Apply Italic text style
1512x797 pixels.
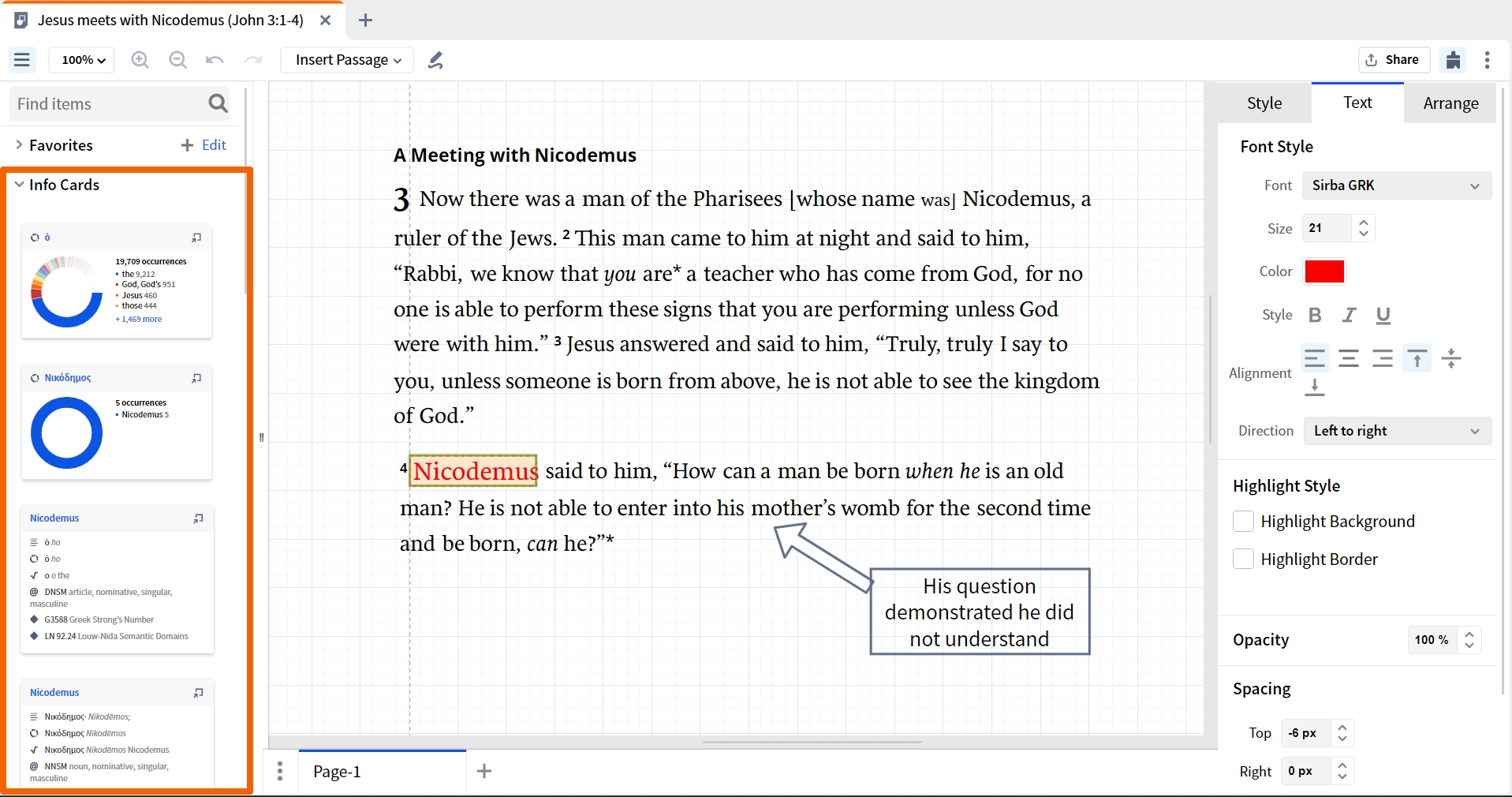click(x=1350, y=315)
